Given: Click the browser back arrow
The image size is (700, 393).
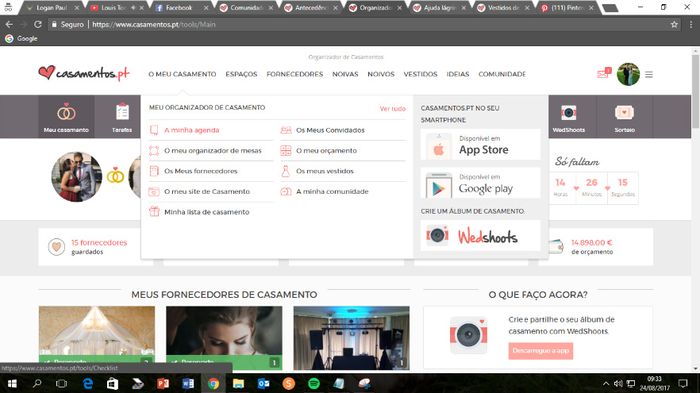Looking at the screenshot, I should [x=9, y=25].
